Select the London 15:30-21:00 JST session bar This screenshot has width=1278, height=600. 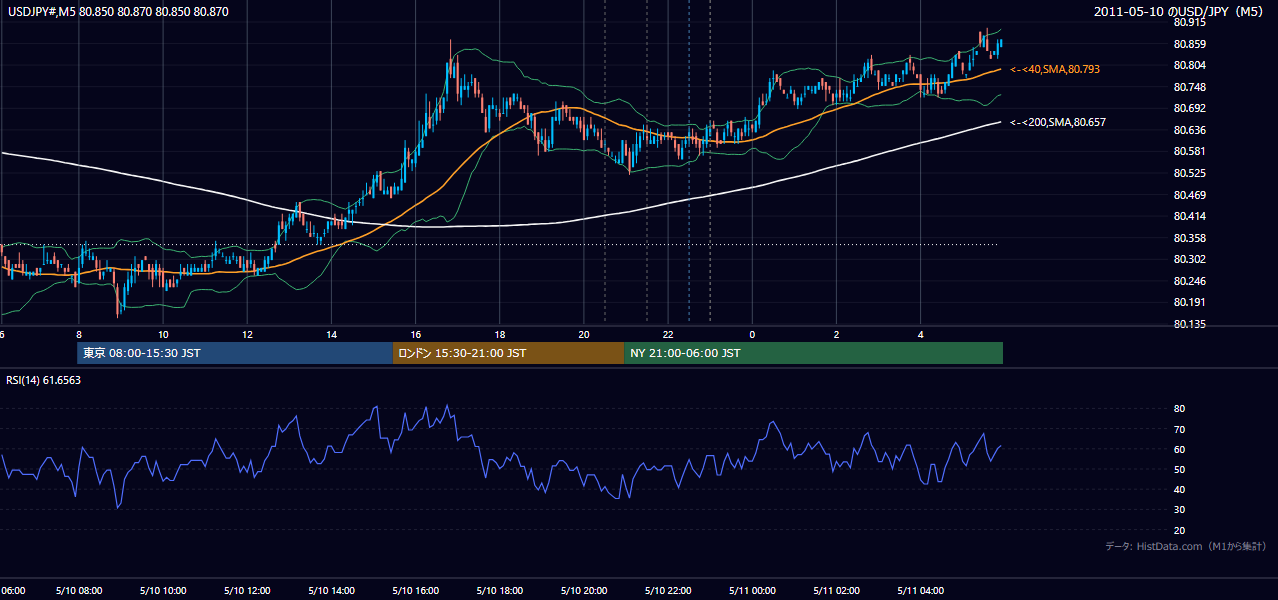[x=509, y=353]
